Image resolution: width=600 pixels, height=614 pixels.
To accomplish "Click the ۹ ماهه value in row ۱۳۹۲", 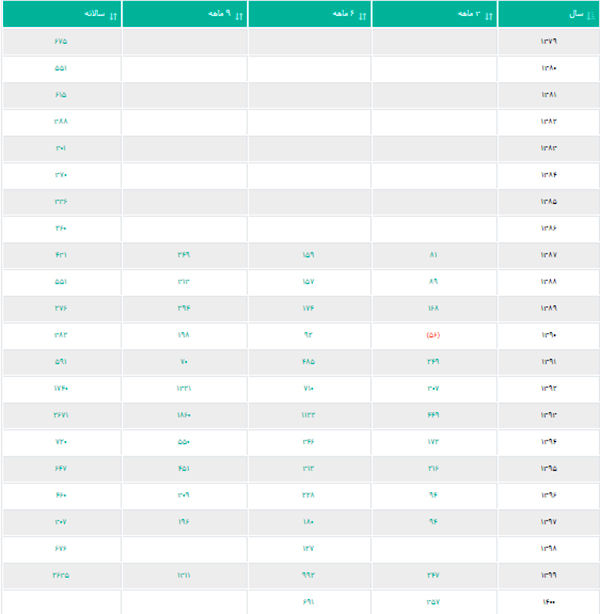I will pyautogui.click(x=184, y=388).
